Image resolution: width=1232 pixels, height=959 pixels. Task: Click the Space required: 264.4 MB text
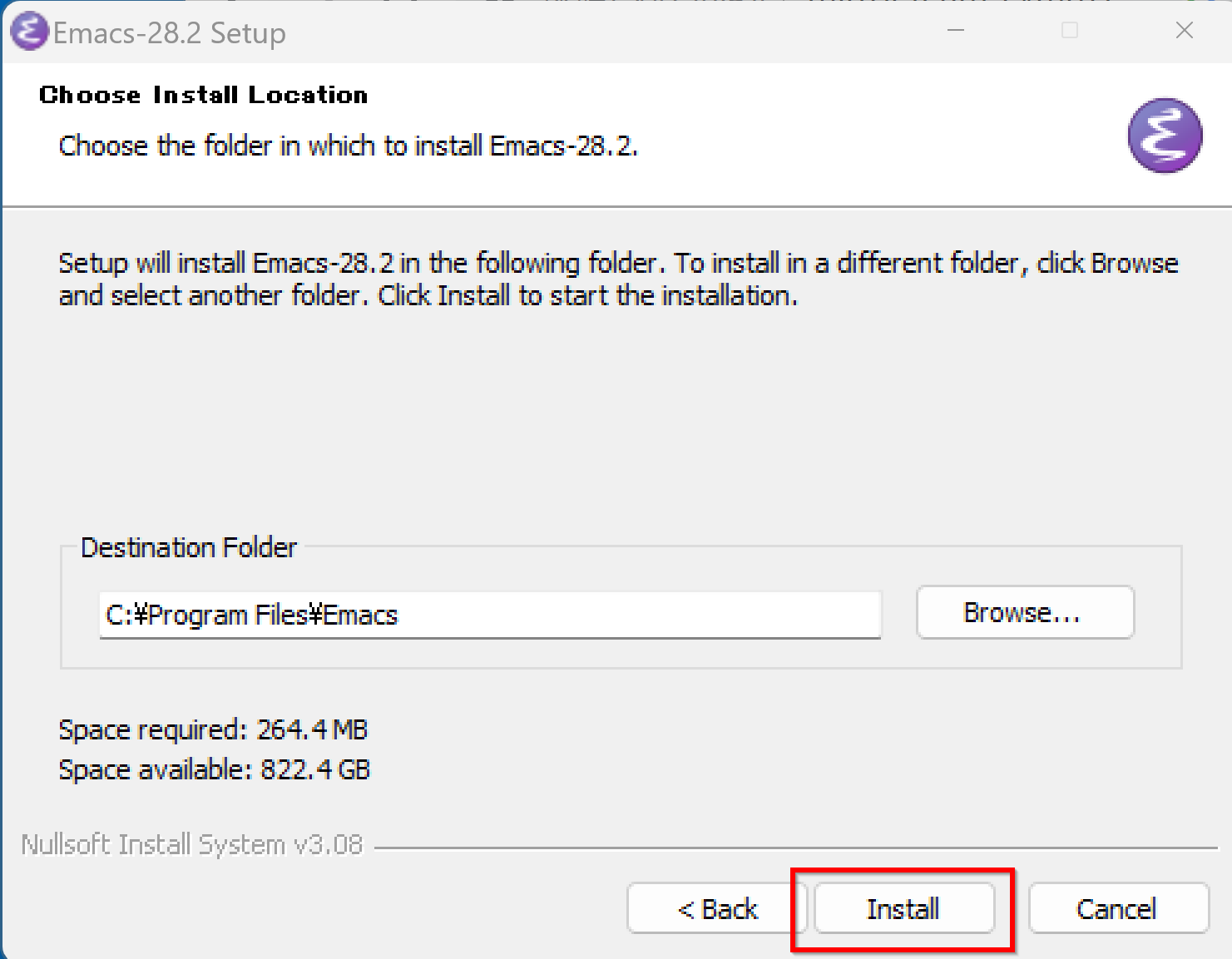(213, 729)
